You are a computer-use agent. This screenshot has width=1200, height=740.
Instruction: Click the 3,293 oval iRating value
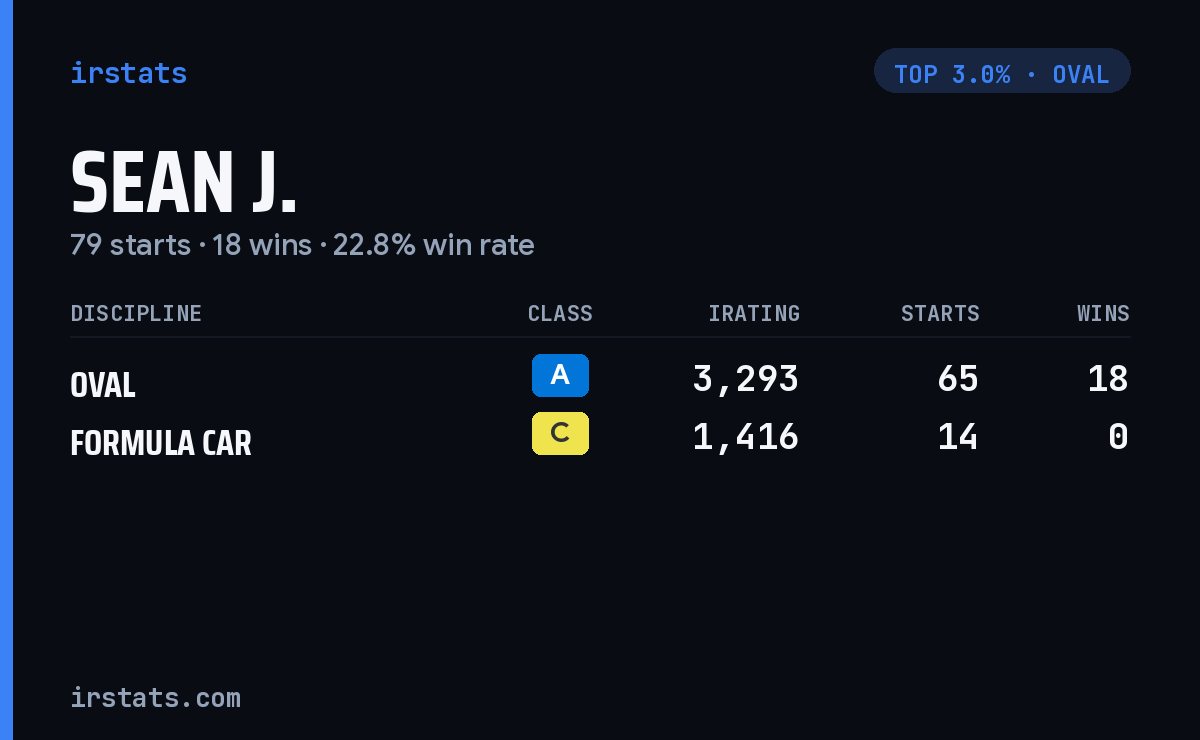(x=746, y=379)
